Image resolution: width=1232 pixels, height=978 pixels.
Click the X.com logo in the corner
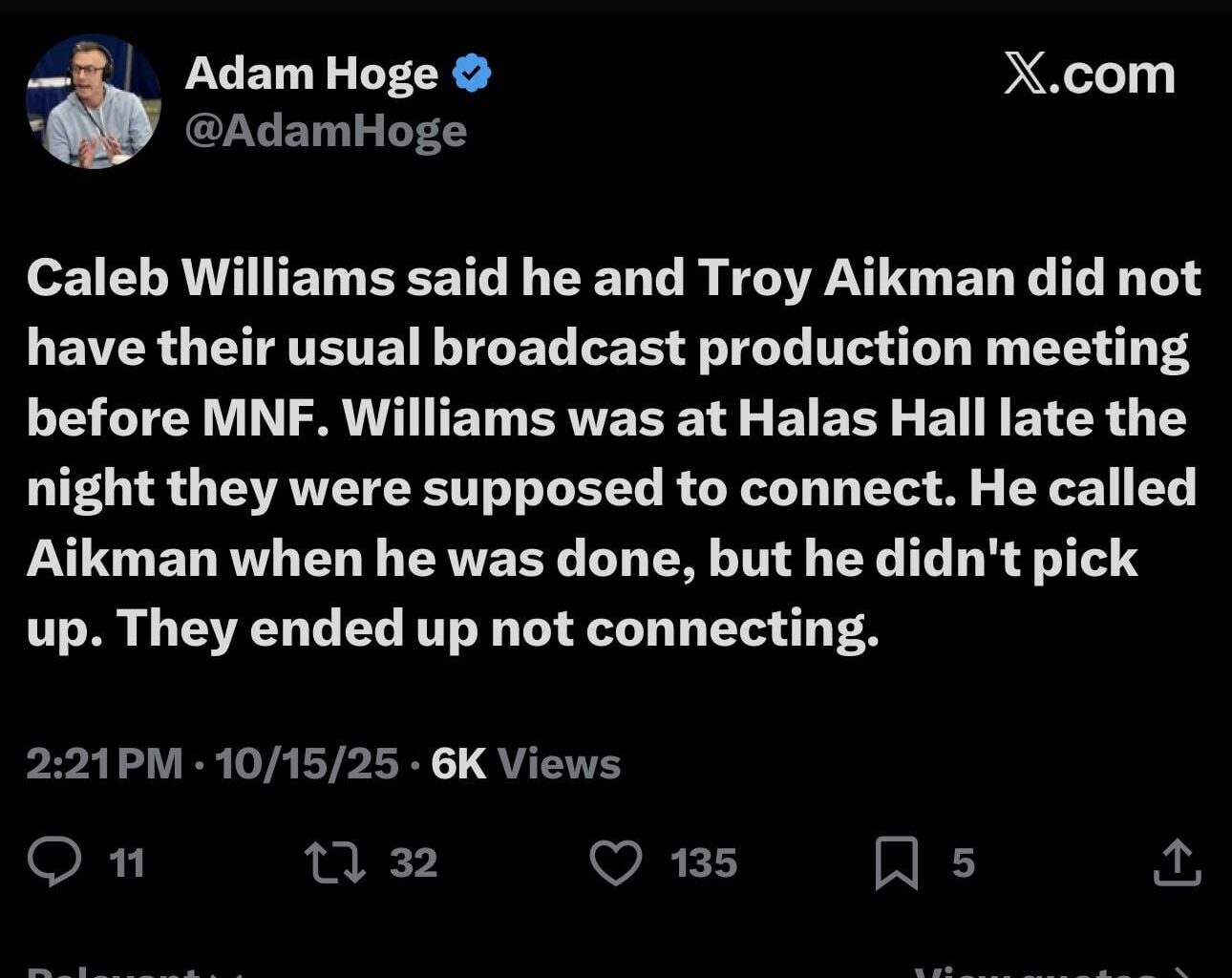pos(1089,73)
